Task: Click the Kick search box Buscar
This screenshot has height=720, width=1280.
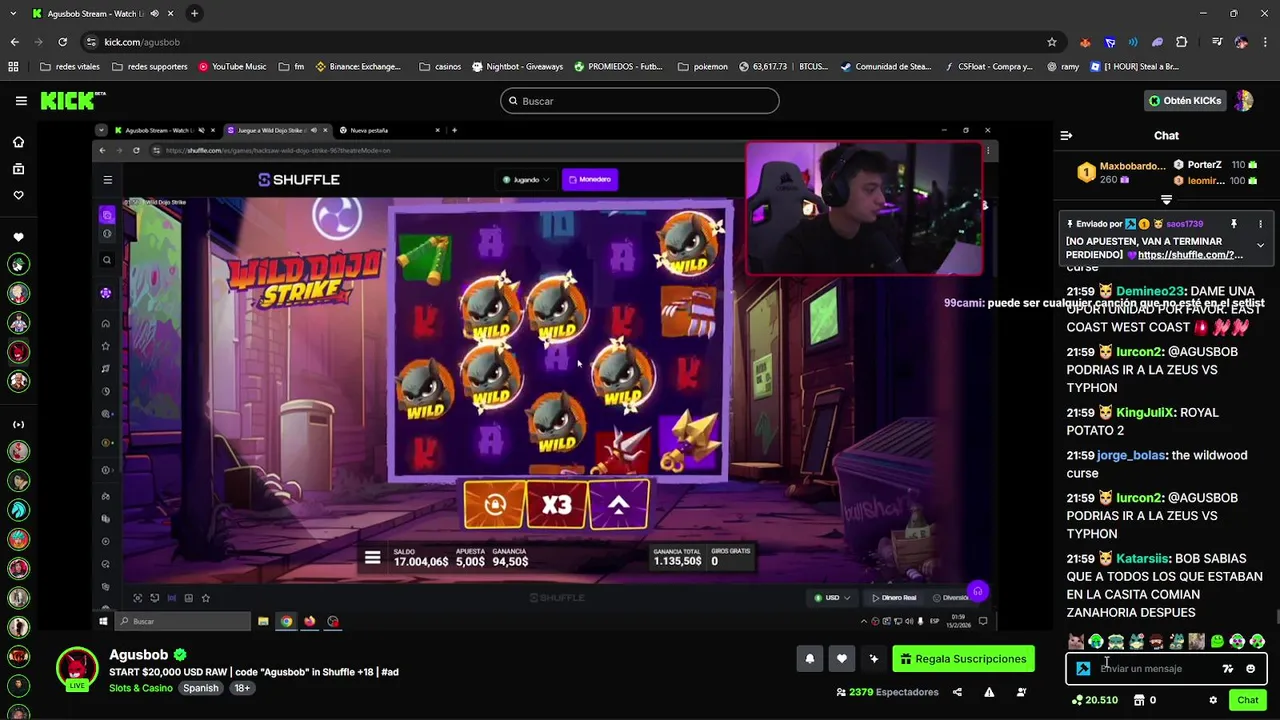Action: [x=640, y=101]
